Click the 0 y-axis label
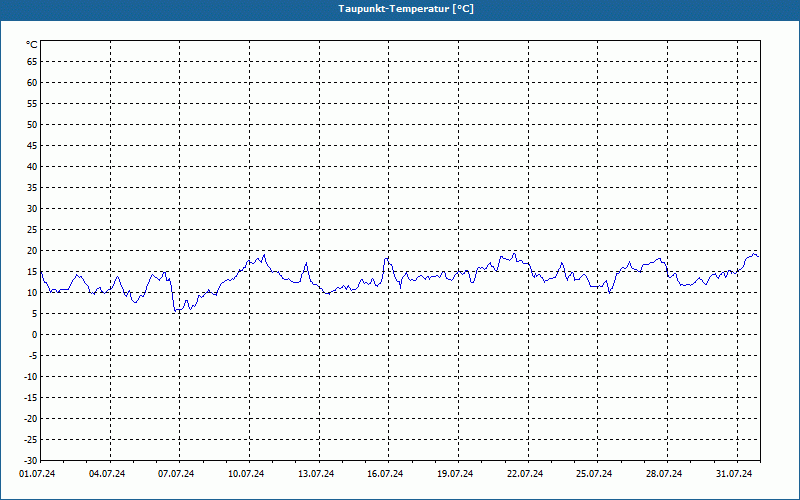 [35, 335]
